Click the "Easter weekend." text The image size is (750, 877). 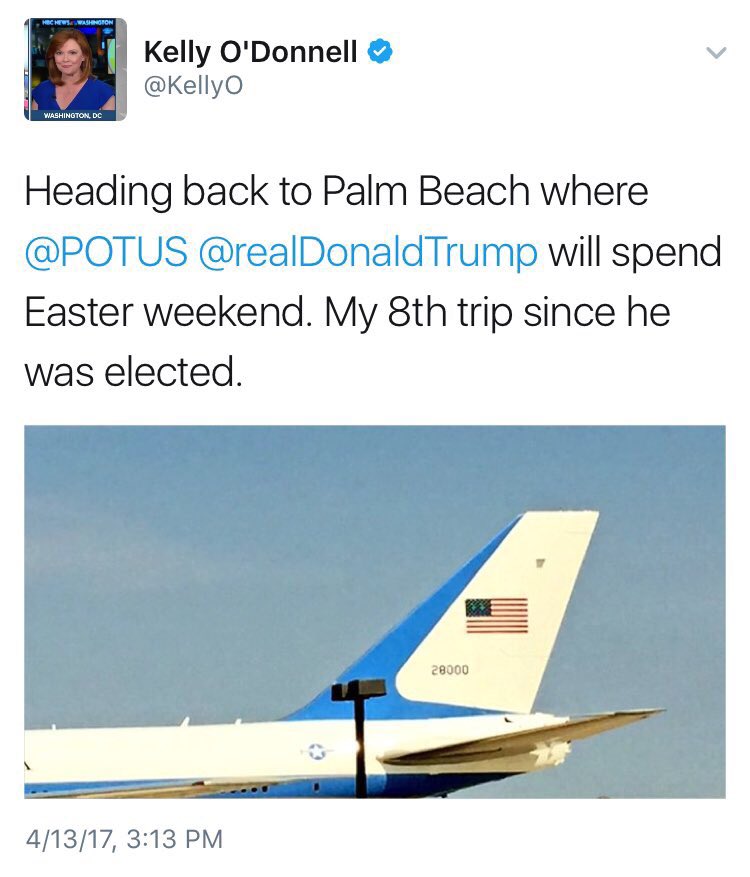click(168, 312)
